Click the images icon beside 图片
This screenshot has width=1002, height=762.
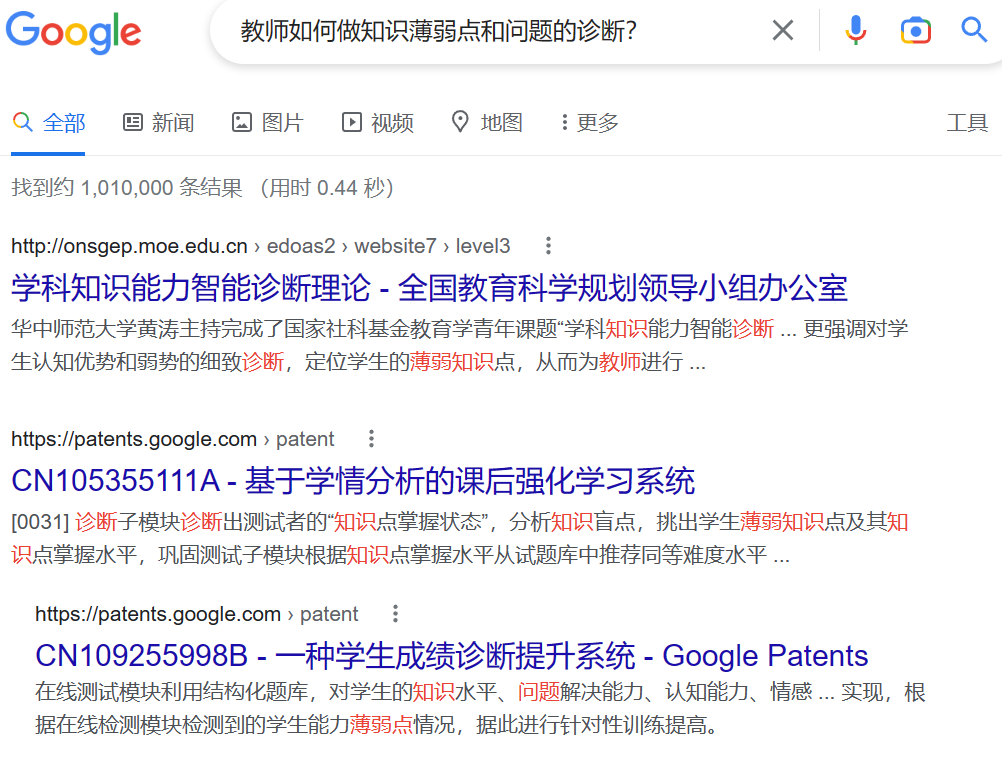click(241, 122)
